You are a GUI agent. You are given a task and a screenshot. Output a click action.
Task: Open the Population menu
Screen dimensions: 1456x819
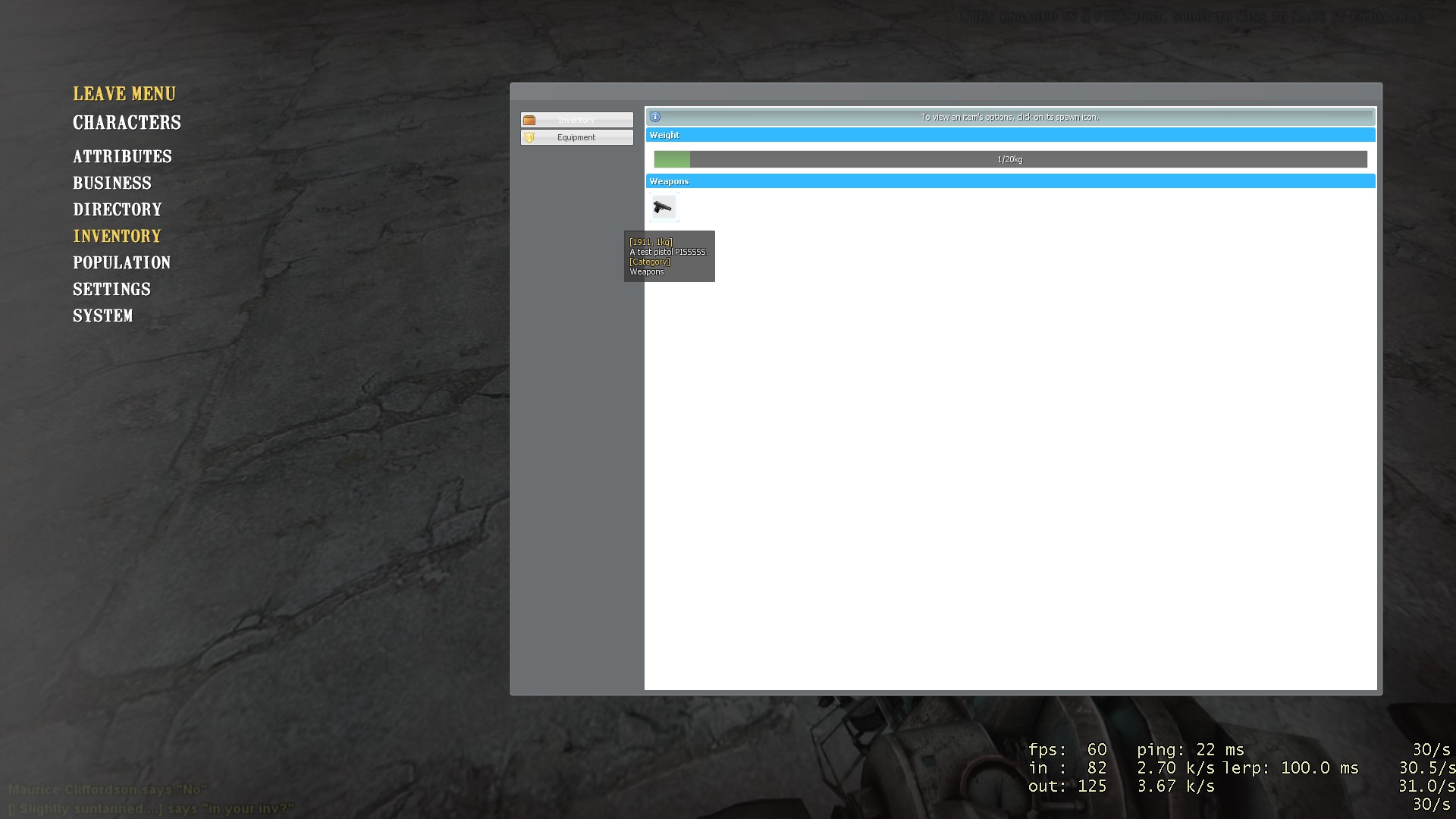point(121,263)
